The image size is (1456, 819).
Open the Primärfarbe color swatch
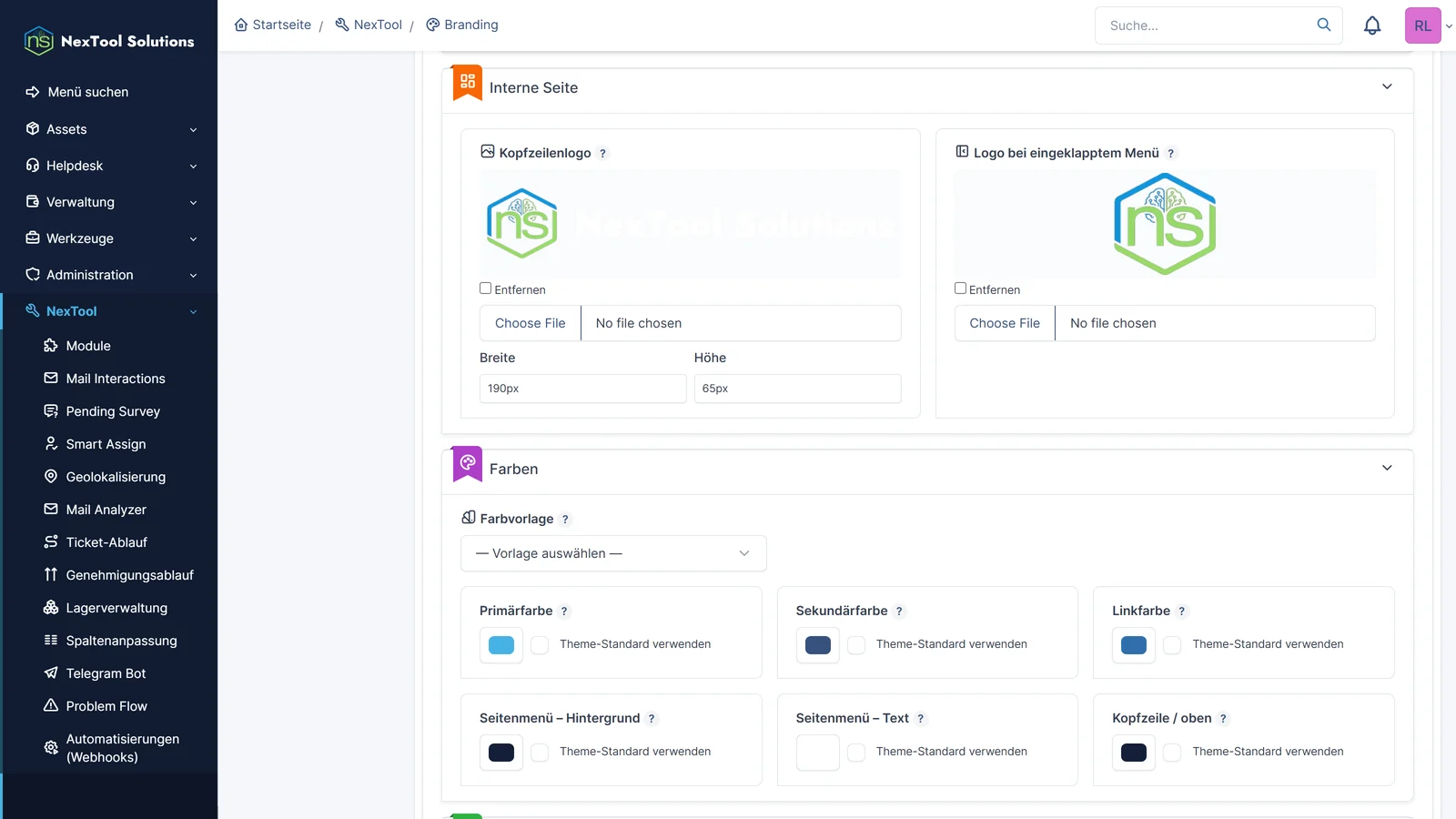click(501, 645)
